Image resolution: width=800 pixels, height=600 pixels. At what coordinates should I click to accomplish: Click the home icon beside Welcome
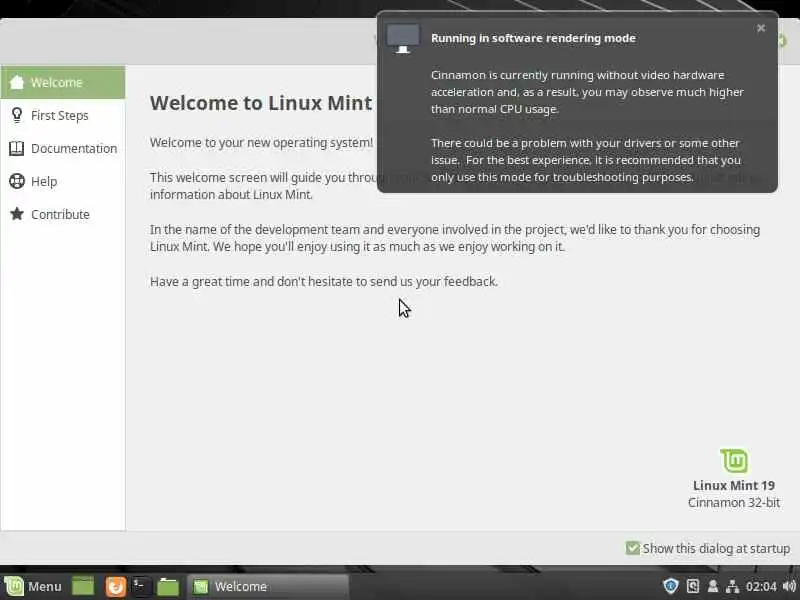(17, 82)
